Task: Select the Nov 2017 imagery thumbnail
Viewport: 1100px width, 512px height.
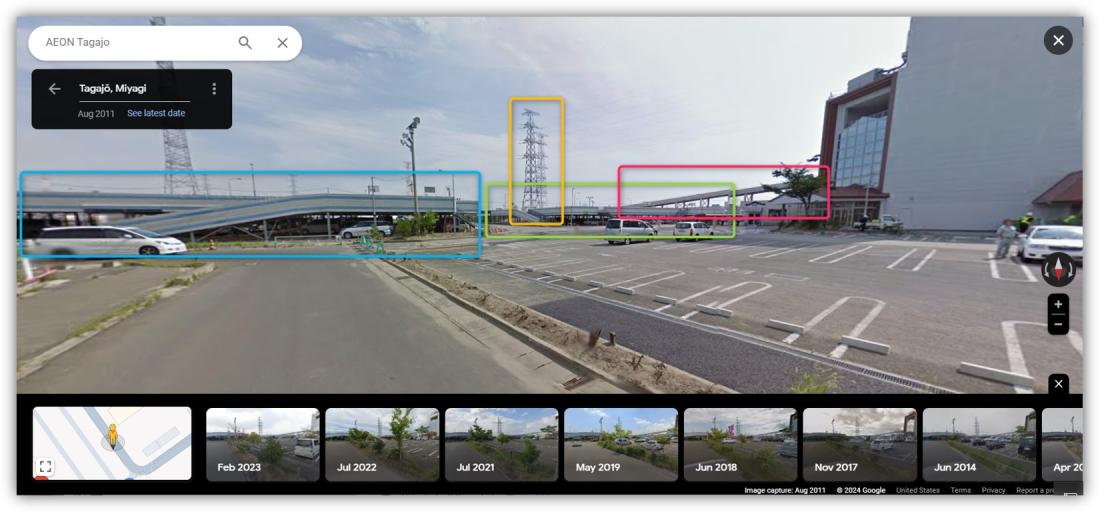Action: point(859,445)
